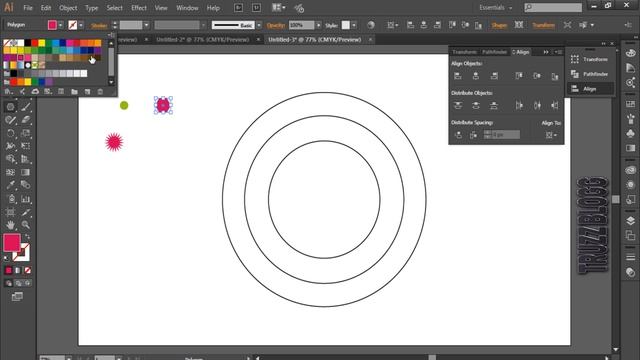Open Transform from collapsed dock
Image resolution: width=640 pixels, height=360 pixels.
tap(590, 59)
